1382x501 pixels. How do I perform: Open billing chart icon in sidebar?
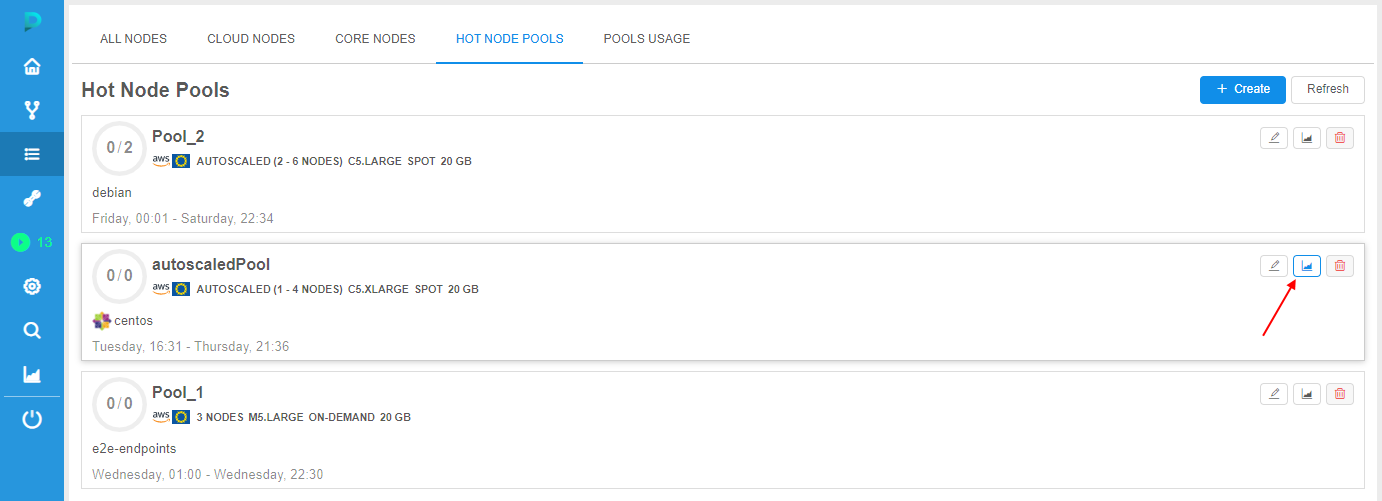(32, 375)
